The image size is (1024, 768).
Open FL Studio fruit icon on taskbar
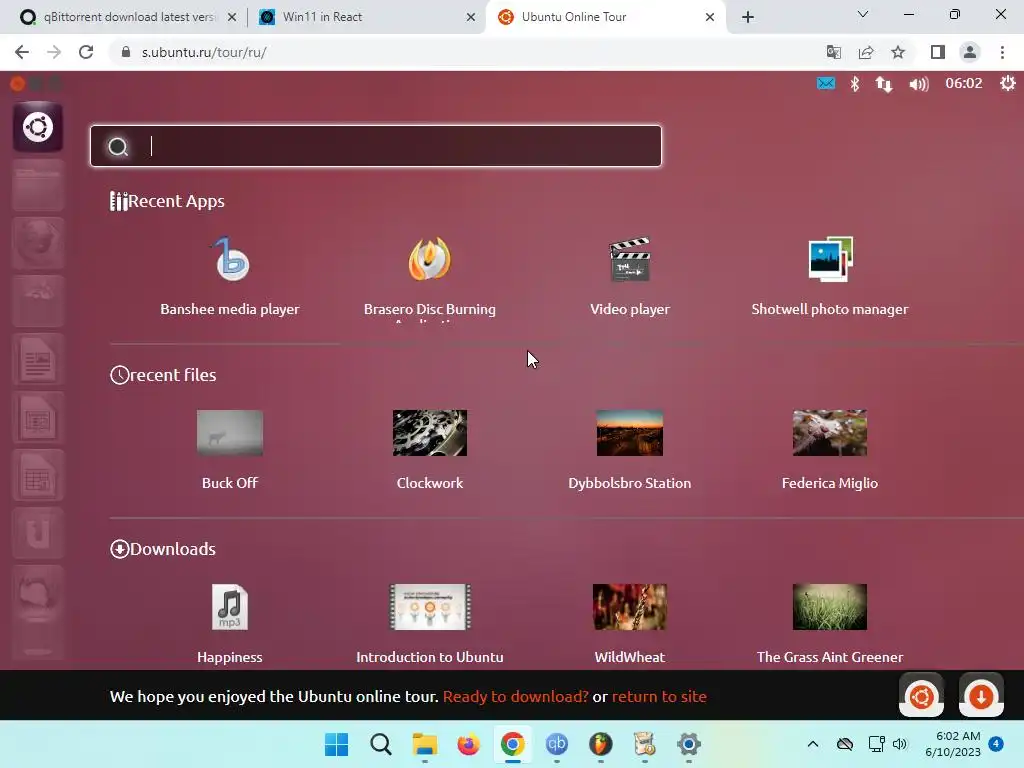pos(600,744)
